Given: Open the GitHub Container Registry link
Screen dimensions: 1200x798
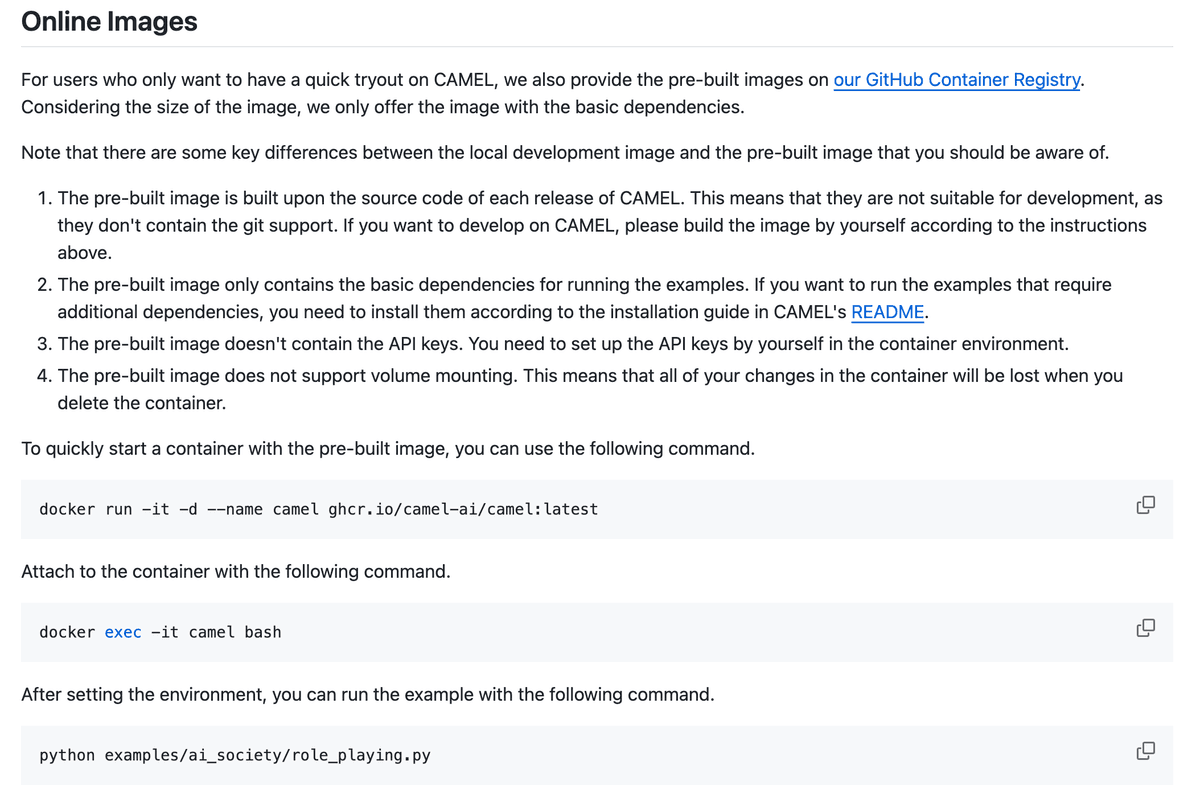Looking at the screenshot, I should (x=957, y=80).
